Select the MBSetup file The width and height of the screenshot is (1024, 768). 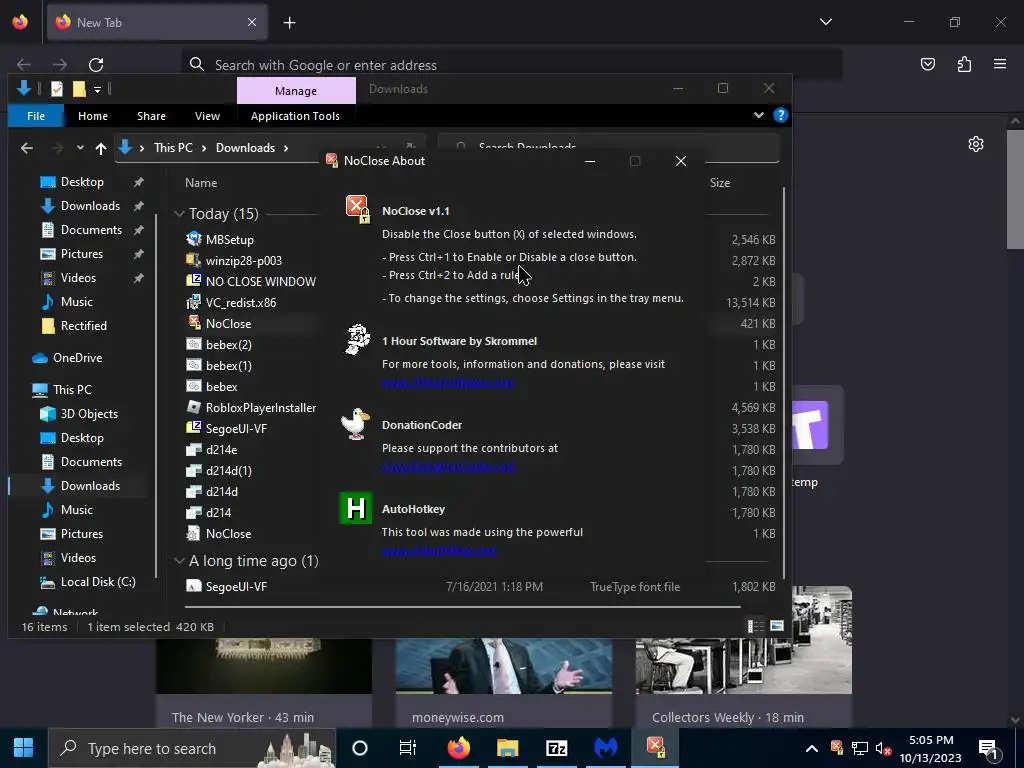coord(229,240)
